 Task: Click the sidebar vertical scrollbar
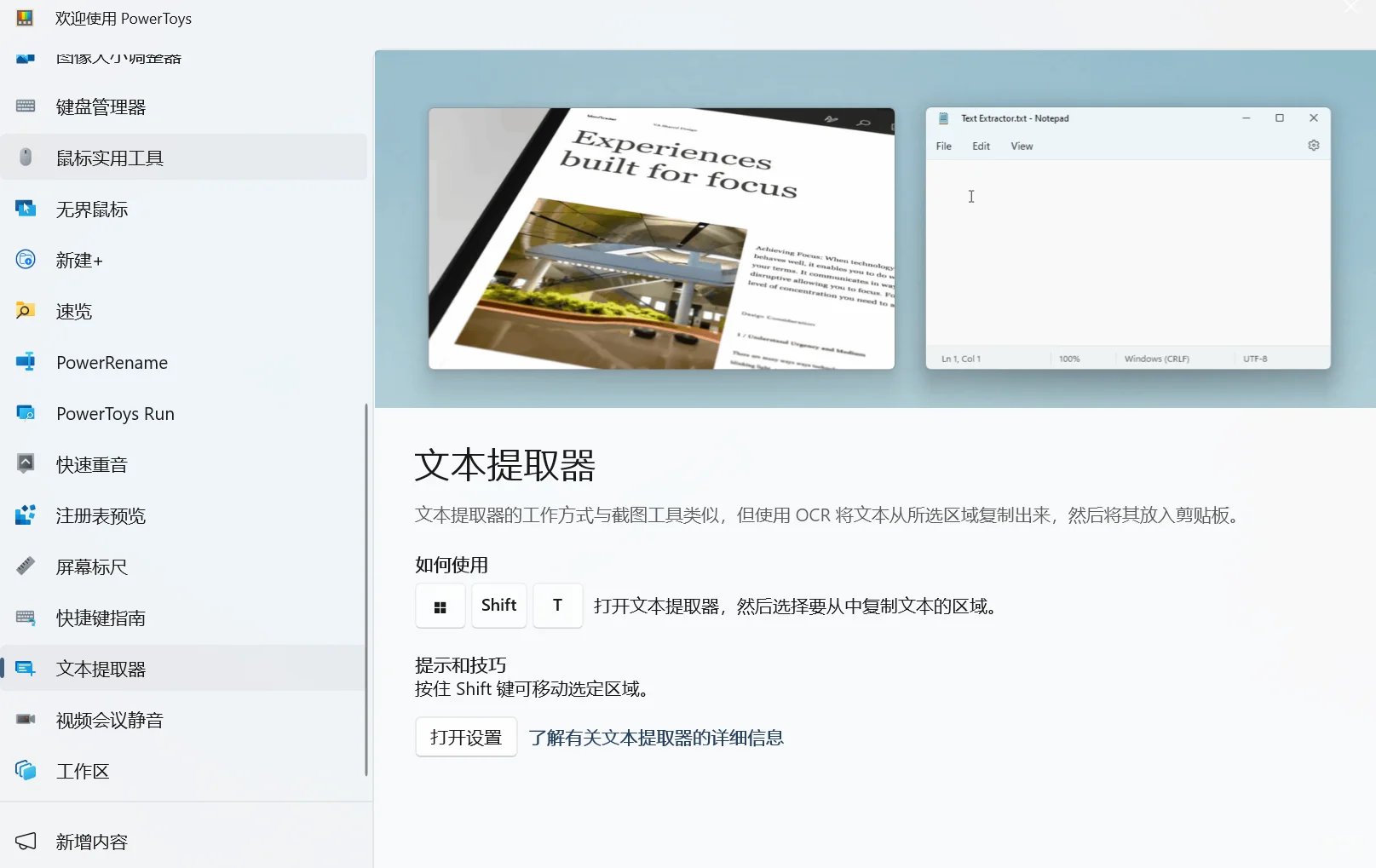coord(366,589)
